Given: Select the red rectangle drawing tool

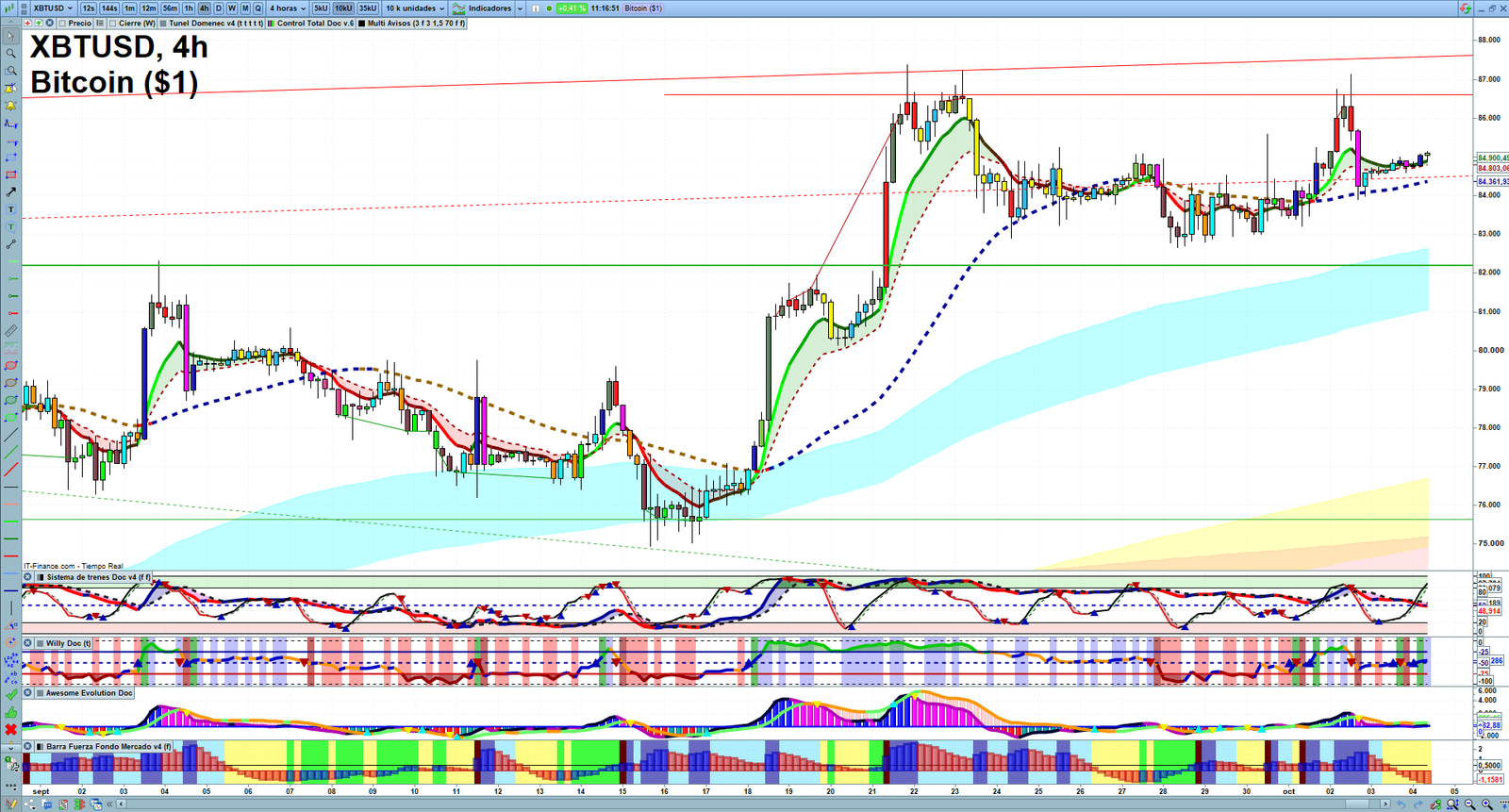Looking at the screenshot, I should 10,174.
